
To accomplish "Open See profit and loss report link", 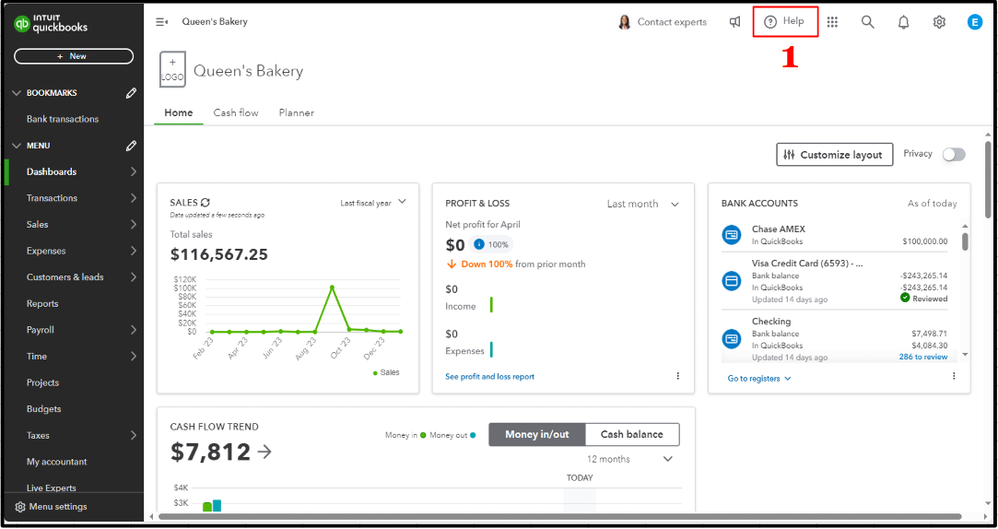I will 489,377.
